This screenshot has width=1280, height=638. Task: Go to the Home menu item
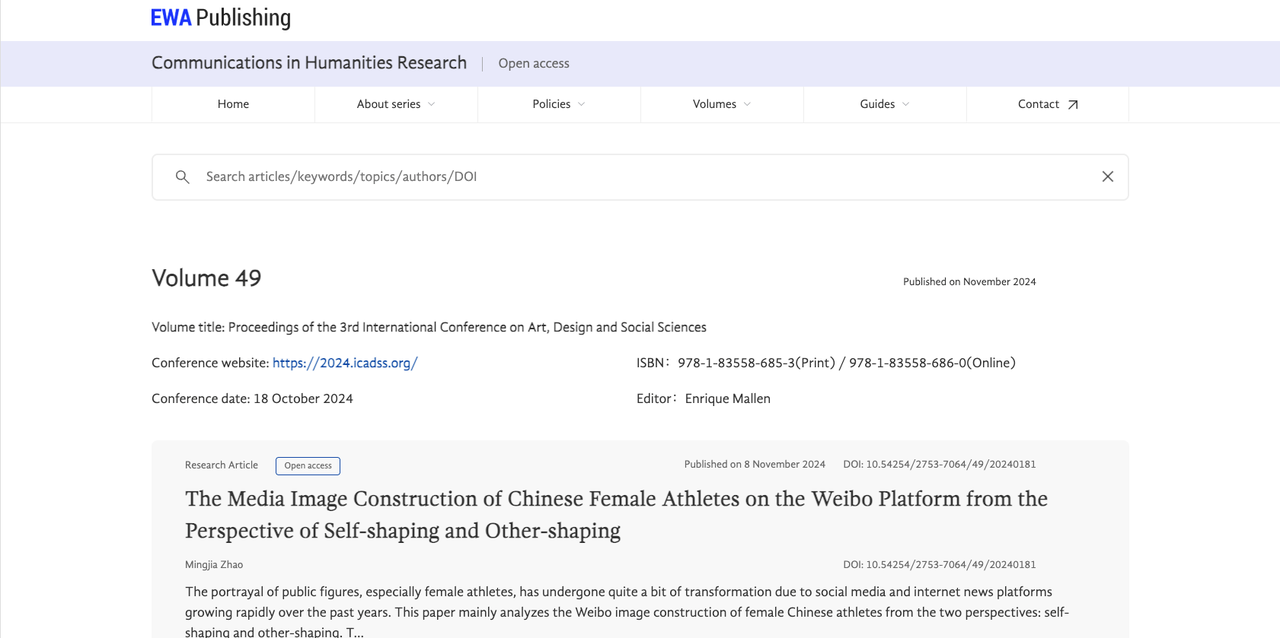pyautogui.click(x=233, y=104)
